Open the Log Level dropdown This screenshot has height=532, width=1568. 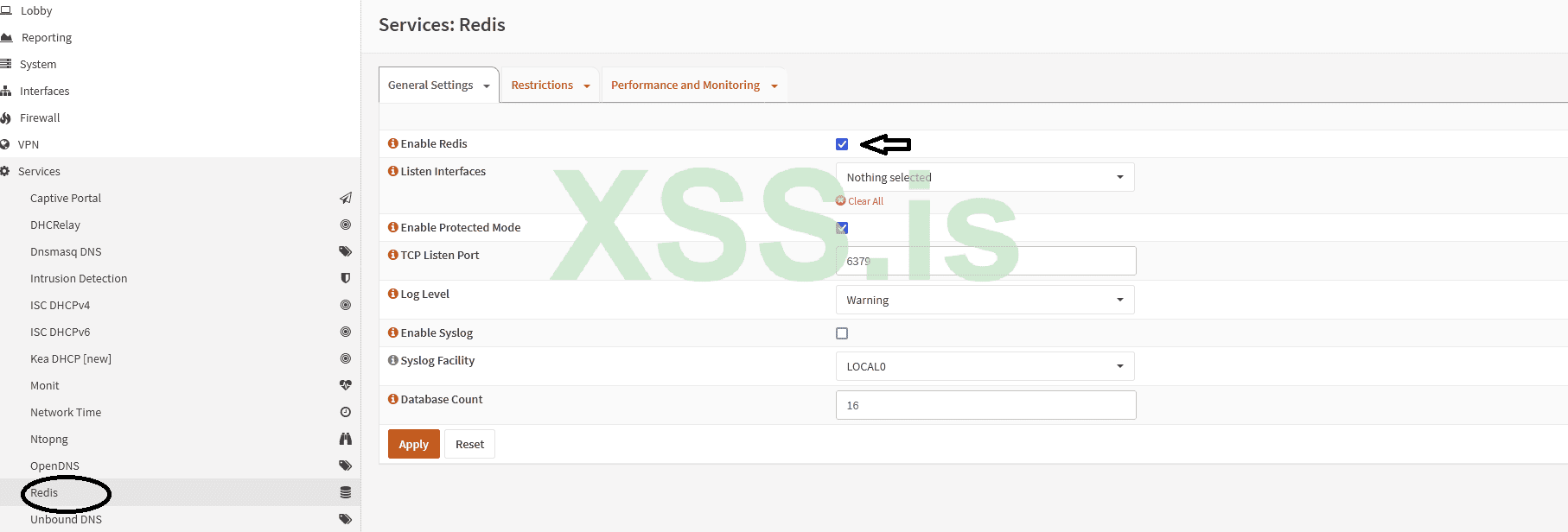coord(985,300)
